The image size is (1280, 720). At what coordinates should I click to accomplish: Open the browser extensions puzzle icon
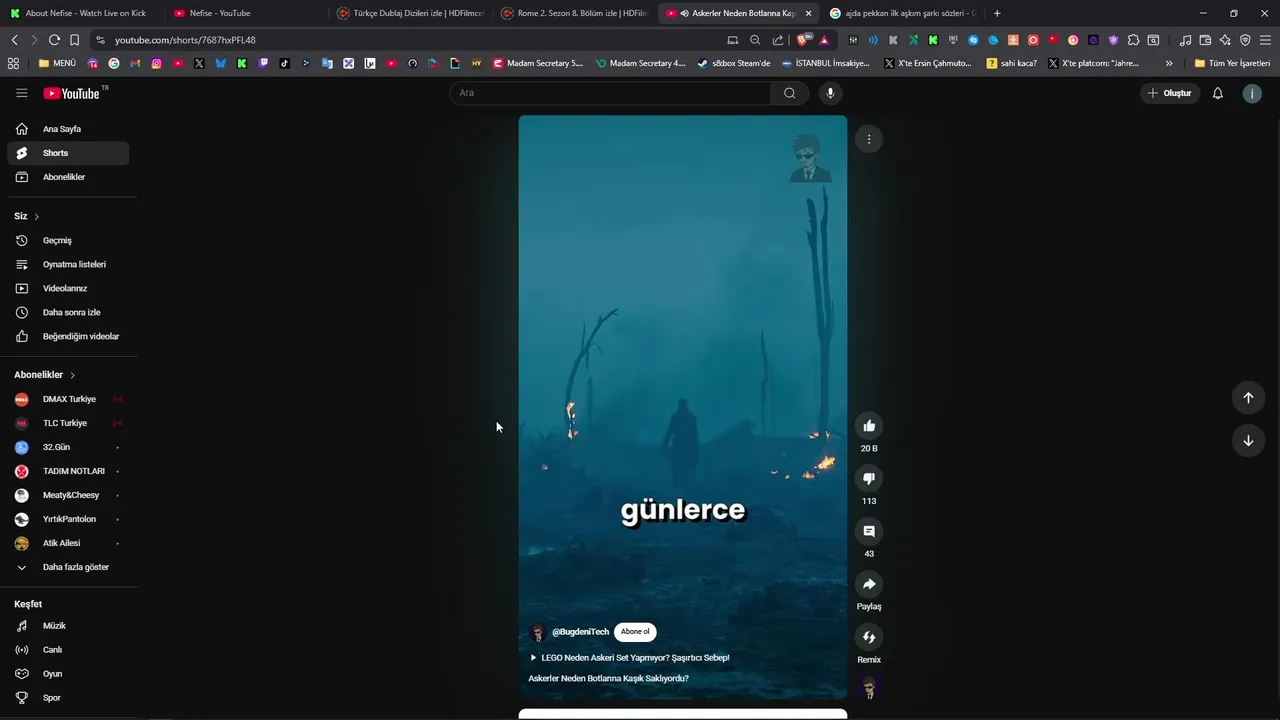click(1133, 40)
